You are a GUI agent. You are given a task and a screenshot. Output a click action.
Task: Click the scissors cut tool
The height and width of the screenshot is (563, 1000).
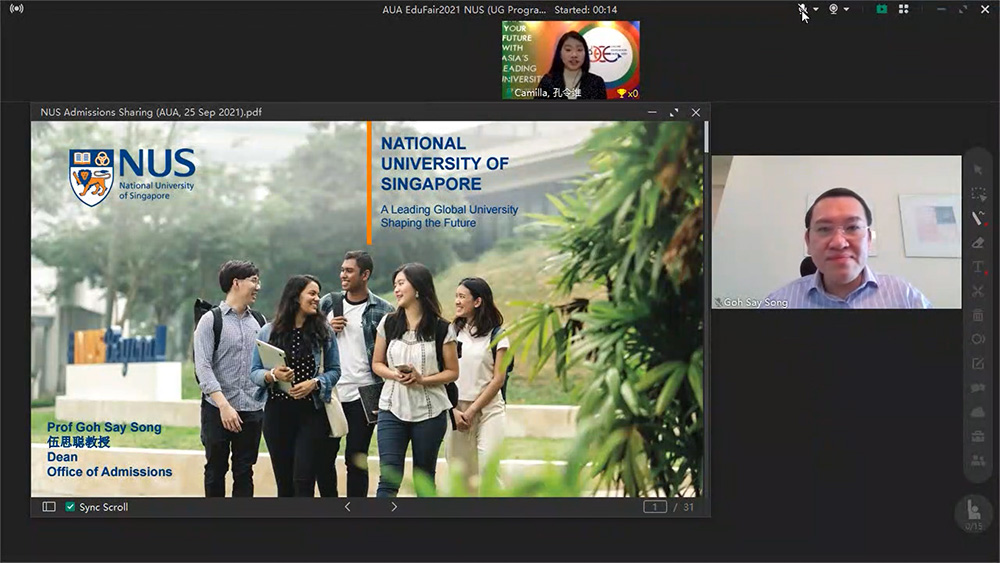(978, 291)
